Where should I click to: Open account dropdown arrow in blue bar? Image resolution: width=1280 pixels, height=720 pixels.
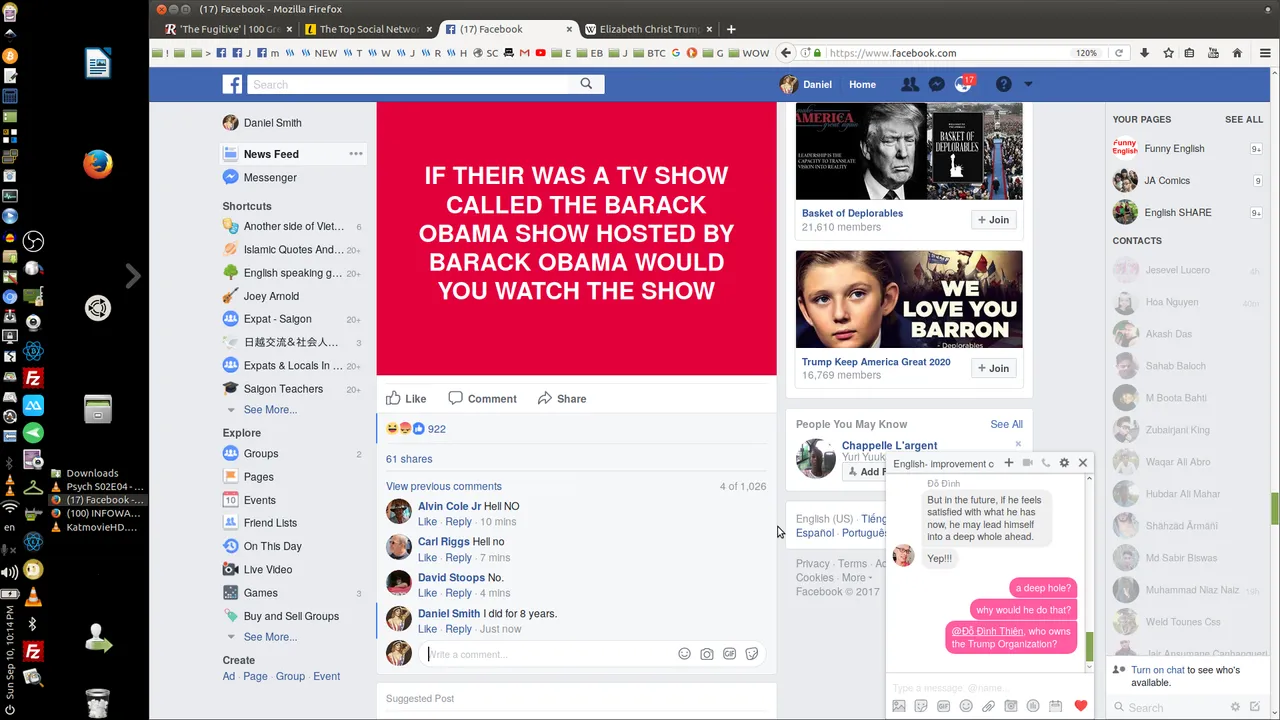1028,85
